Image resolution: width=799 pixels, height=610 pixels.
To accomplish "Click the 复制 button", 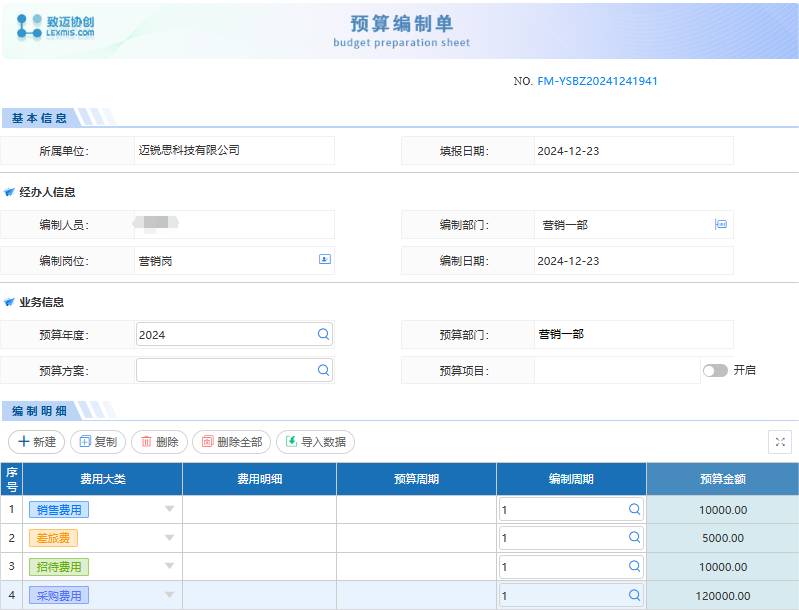I will (x=98, y=442).
